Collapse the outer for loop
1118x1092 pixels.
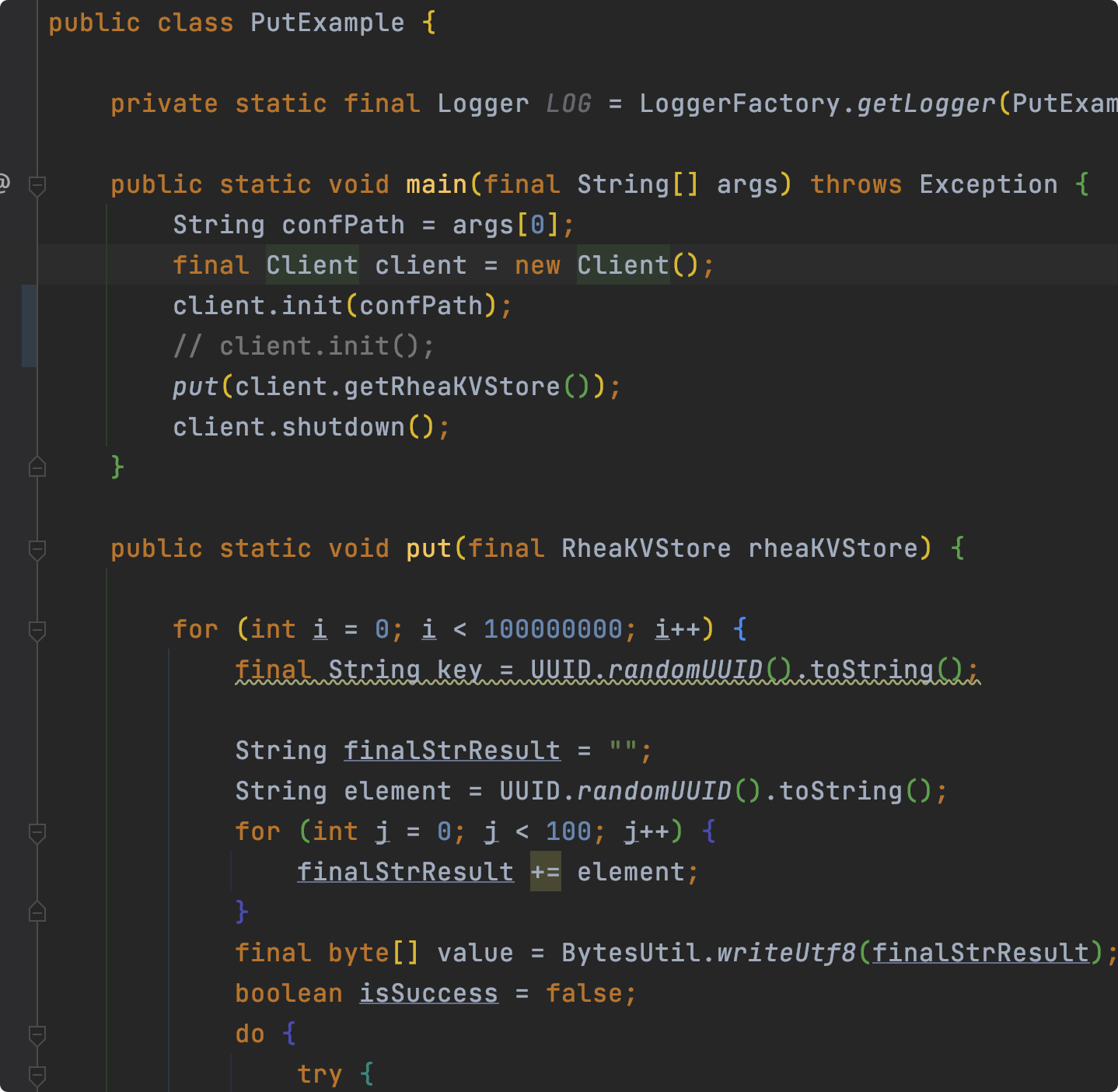[x=36, y=631]
